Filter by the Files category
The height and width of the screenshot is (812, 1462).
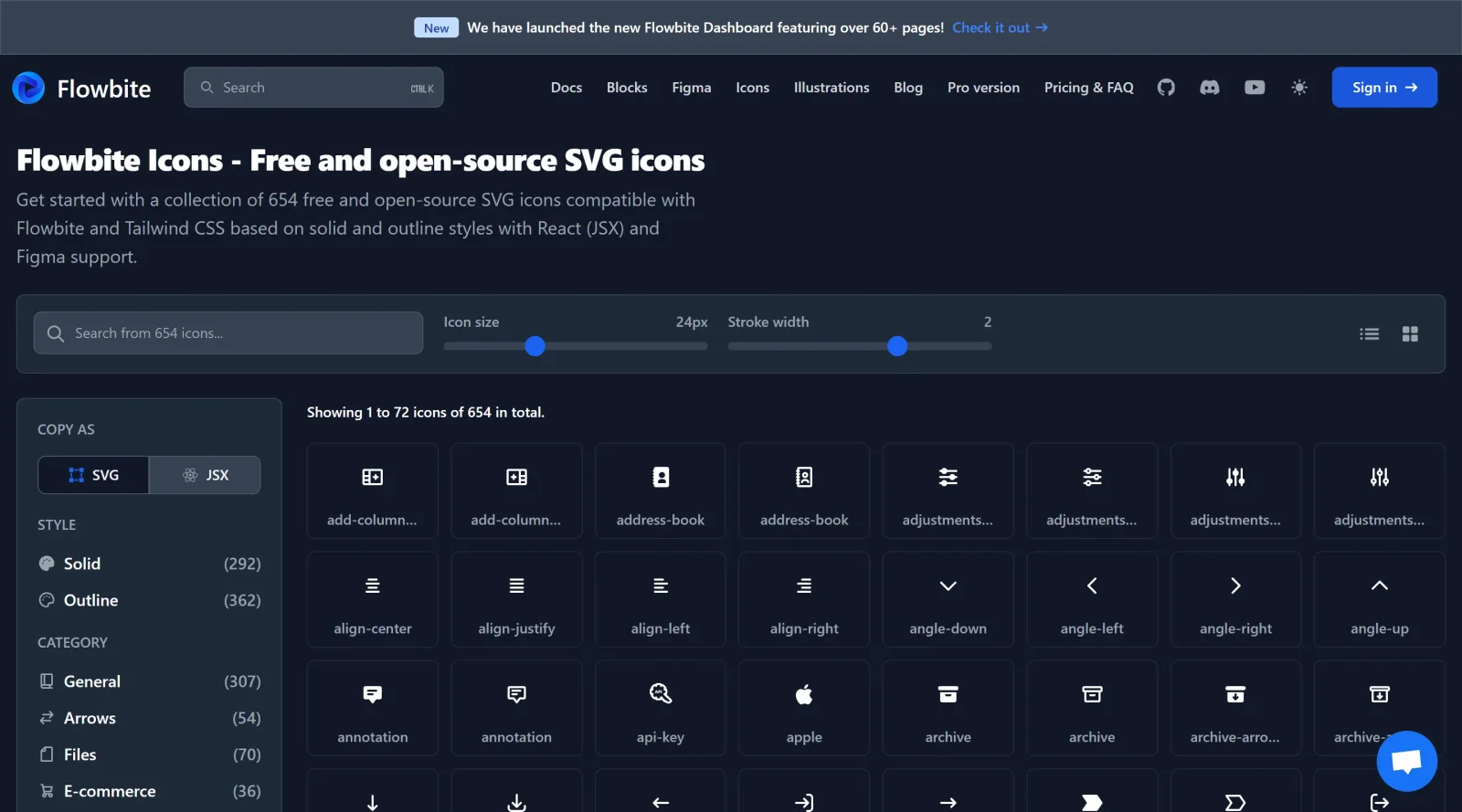149,754
